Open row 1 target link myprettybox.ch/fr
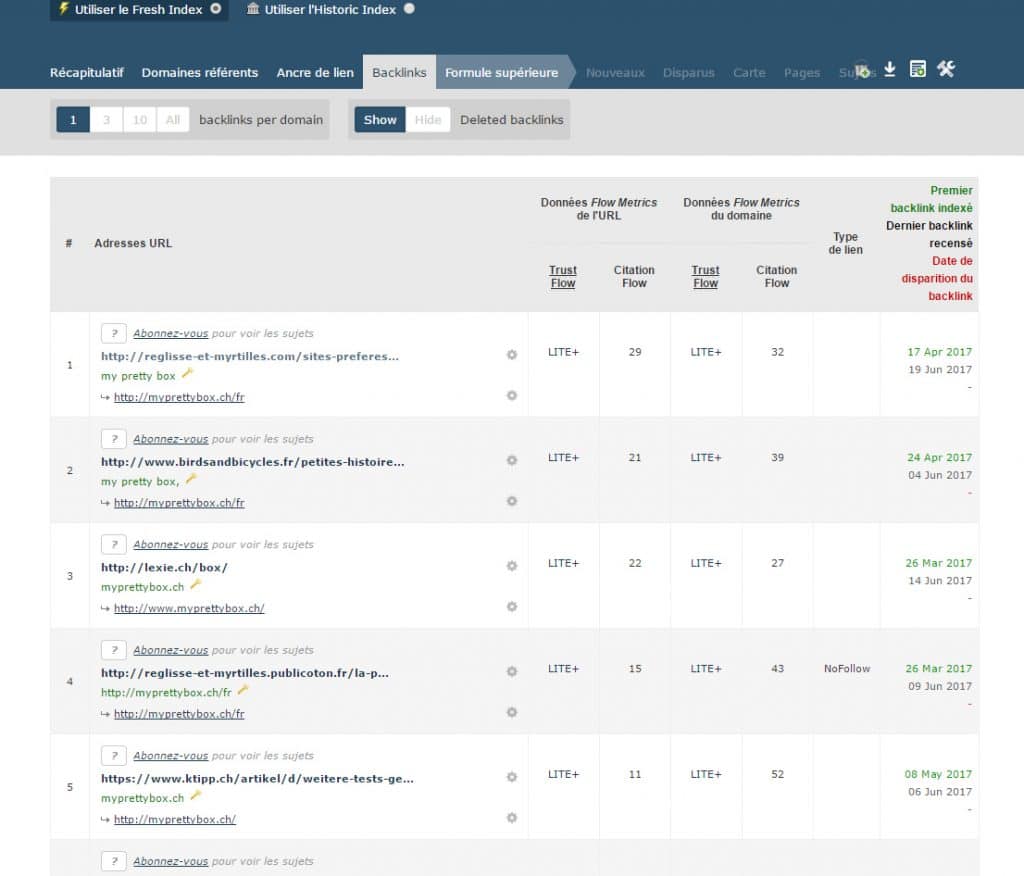The height and width of the screenshot is (876, 1024). 179,397
